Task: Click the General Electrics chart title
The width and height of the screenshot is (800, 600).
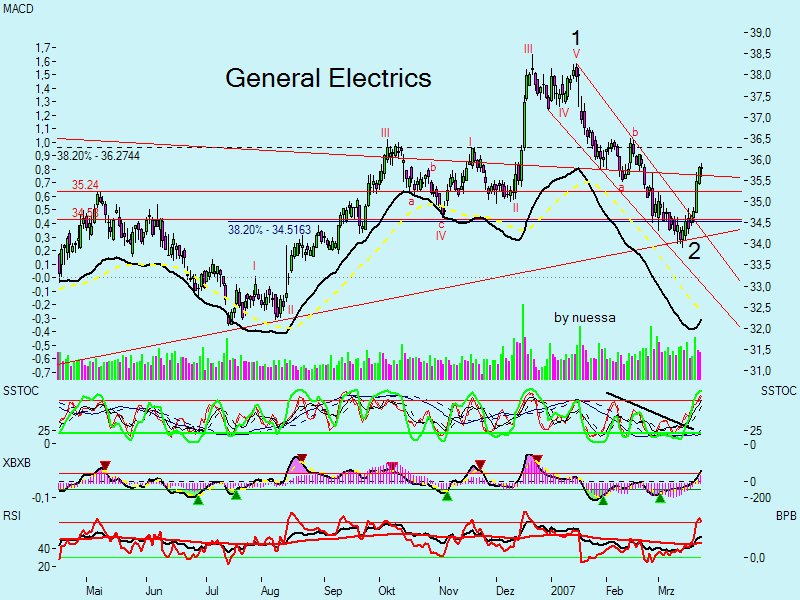Action: [328, 78]
